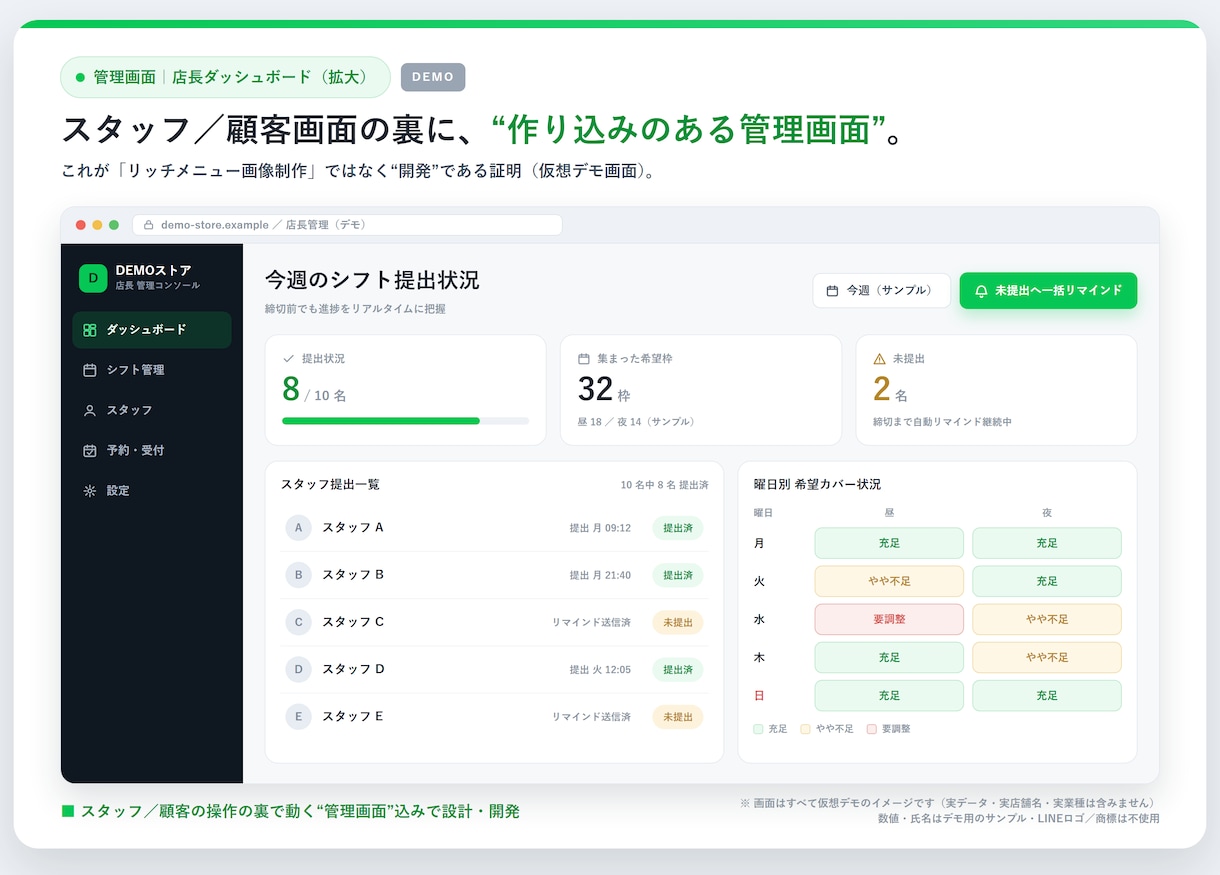Click the 設定 gear icon
Screen dimensions: 1220x875
click(x=90, y=491)
